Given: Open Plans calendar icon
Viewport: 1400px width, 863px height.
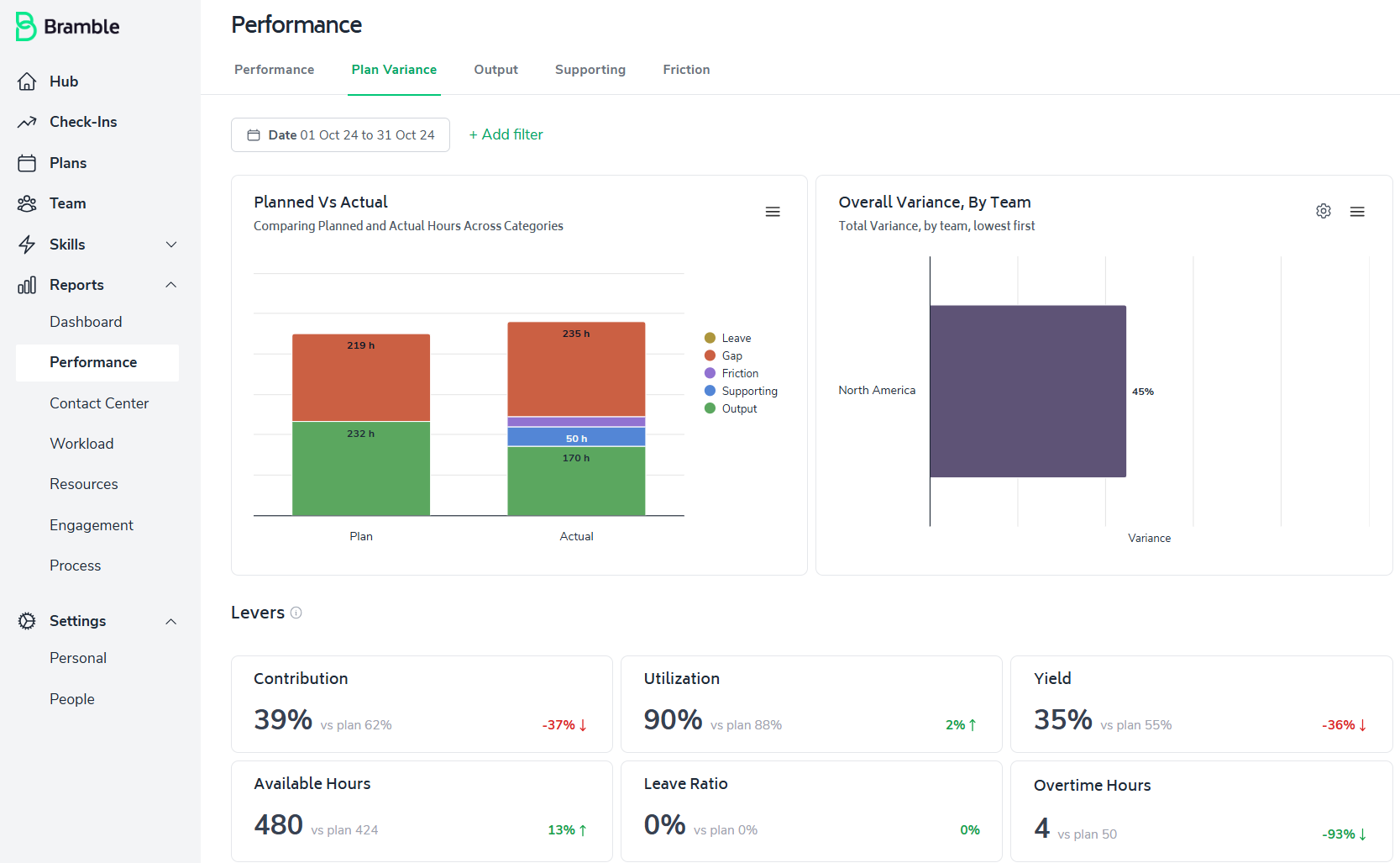Looking at the screenshot, I should pyautogui.click(x=27, y=163).
